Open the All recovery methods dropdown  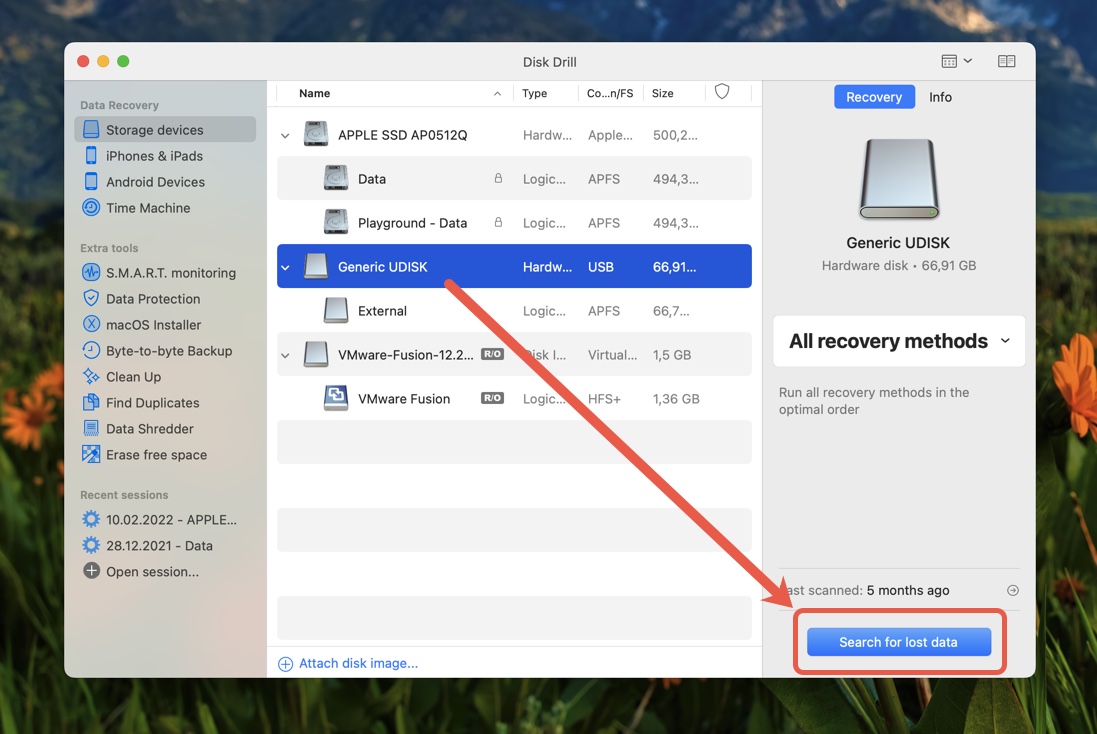coord(899,341)
